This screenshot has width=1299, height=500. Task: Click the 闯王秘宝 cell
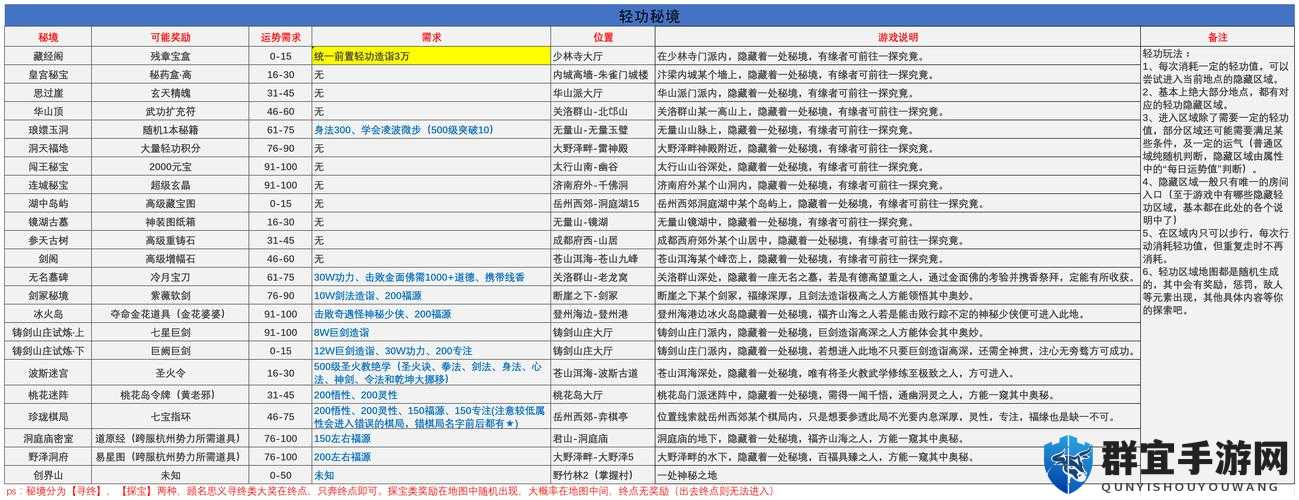pos(49,167)
